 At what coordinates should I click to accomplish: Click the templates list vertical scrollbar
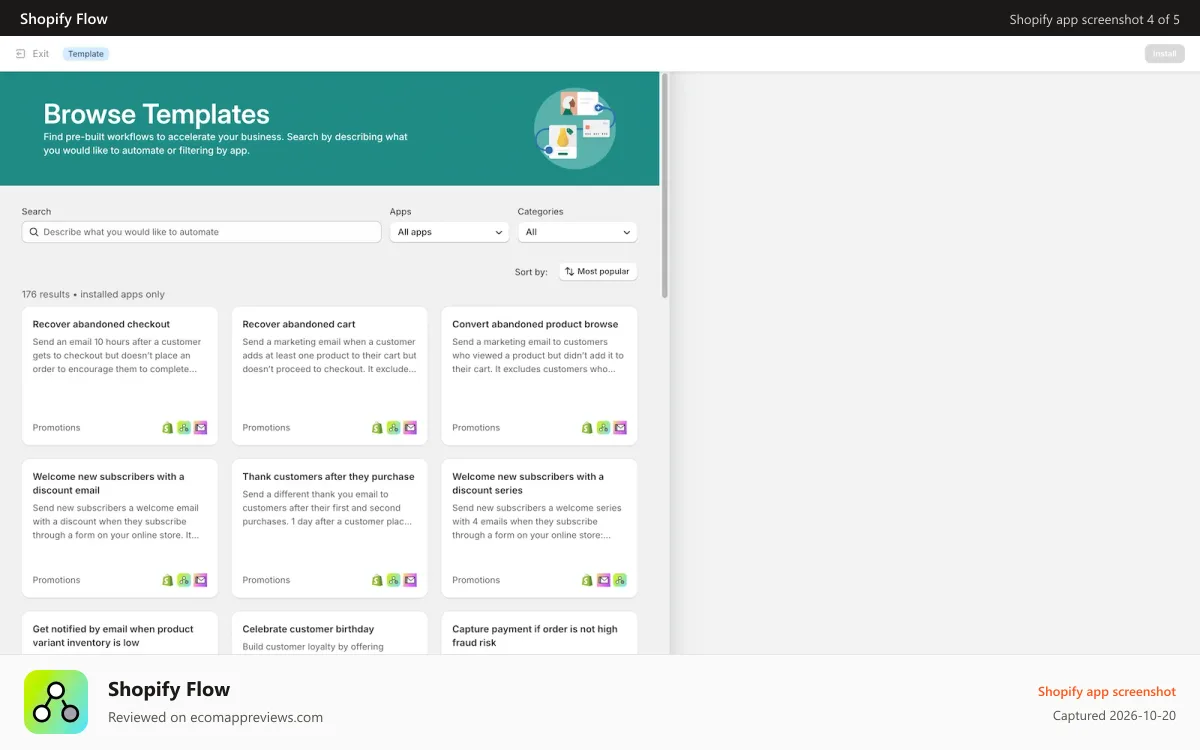(x=665, y=185)
